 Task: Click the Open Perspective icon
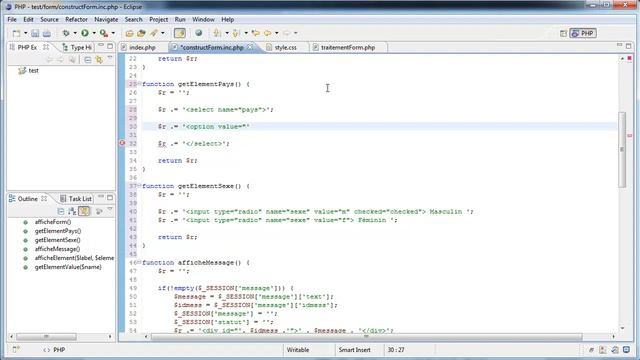coord(563,33)
